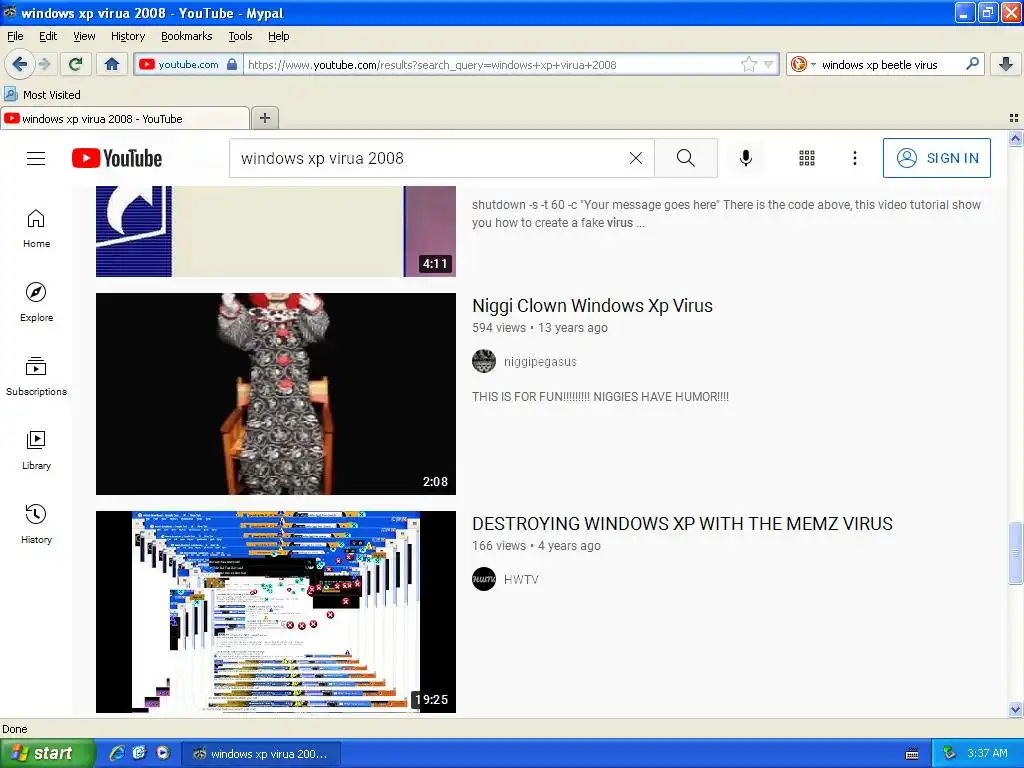Open the 'Clown Windows Xp Virus' video title

click(x=592, y=306)
